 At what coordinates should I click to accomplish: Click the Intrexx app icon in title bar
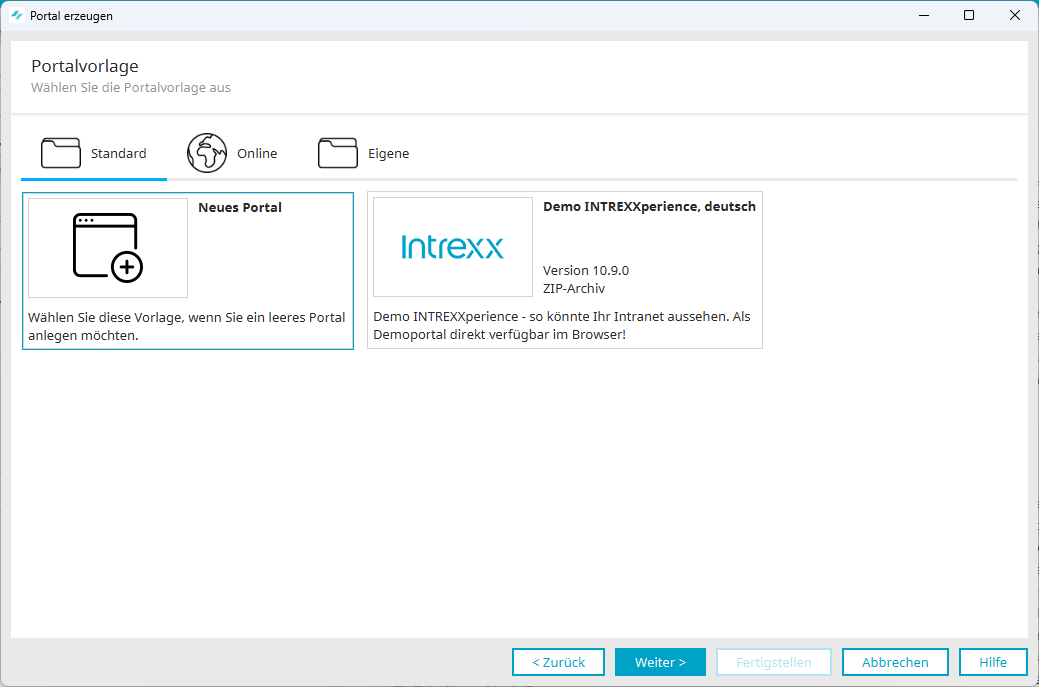pos(17,16)
